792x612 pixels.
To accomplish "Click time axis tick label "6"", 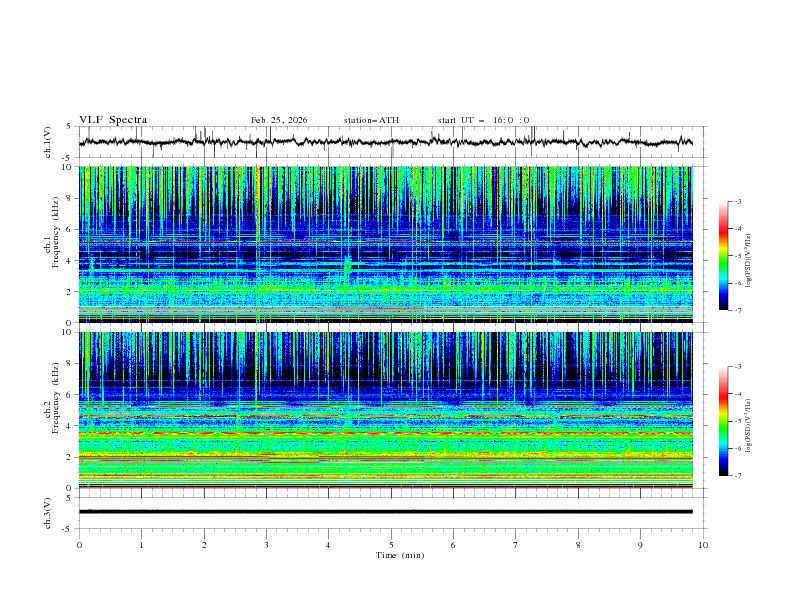I will [x=453, y=545].
